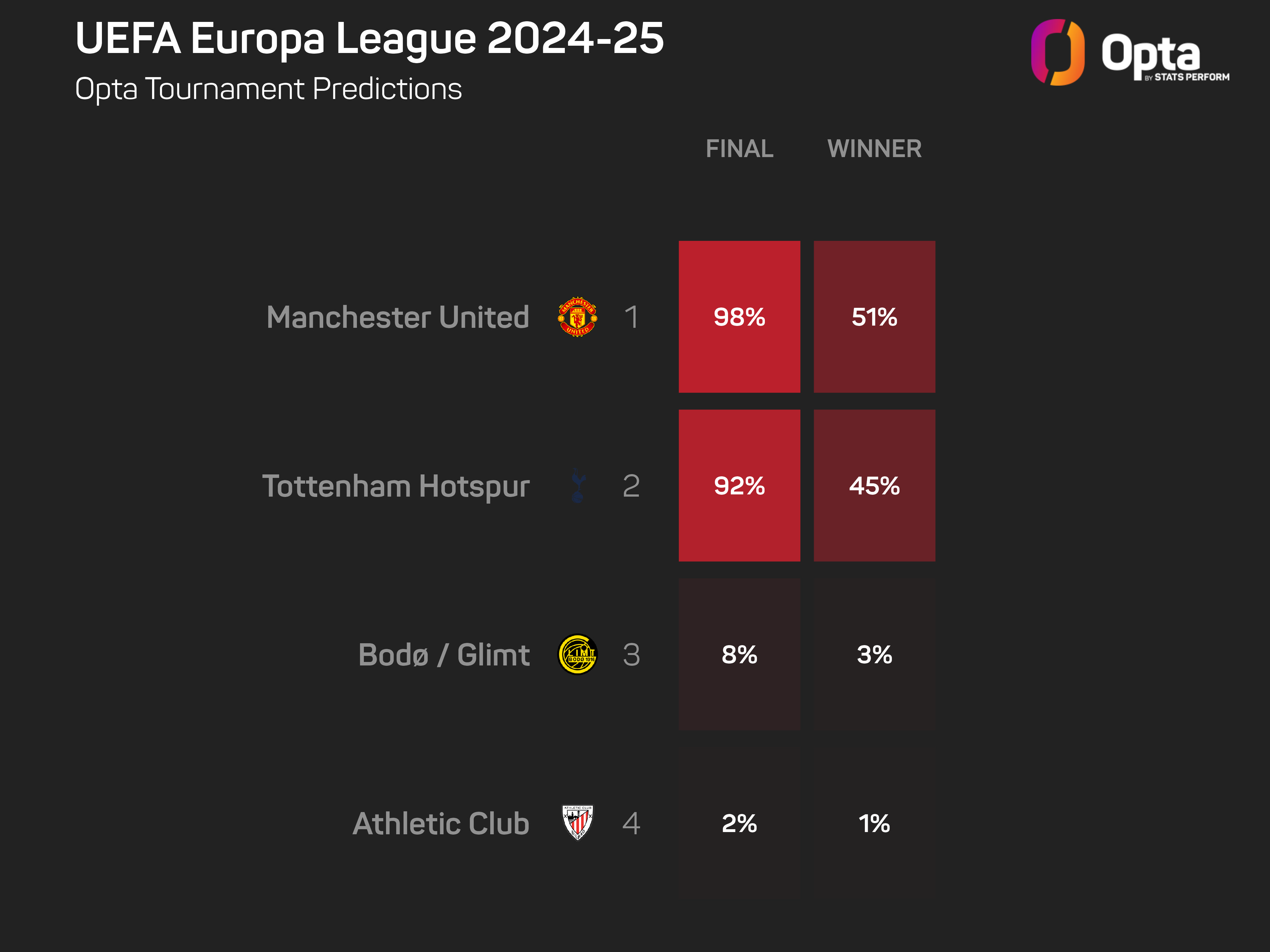The width and height of the screenshot is (1270, 952).
Task: Click the Opta gradient logo mark
Action: [x=1058, y=52]
